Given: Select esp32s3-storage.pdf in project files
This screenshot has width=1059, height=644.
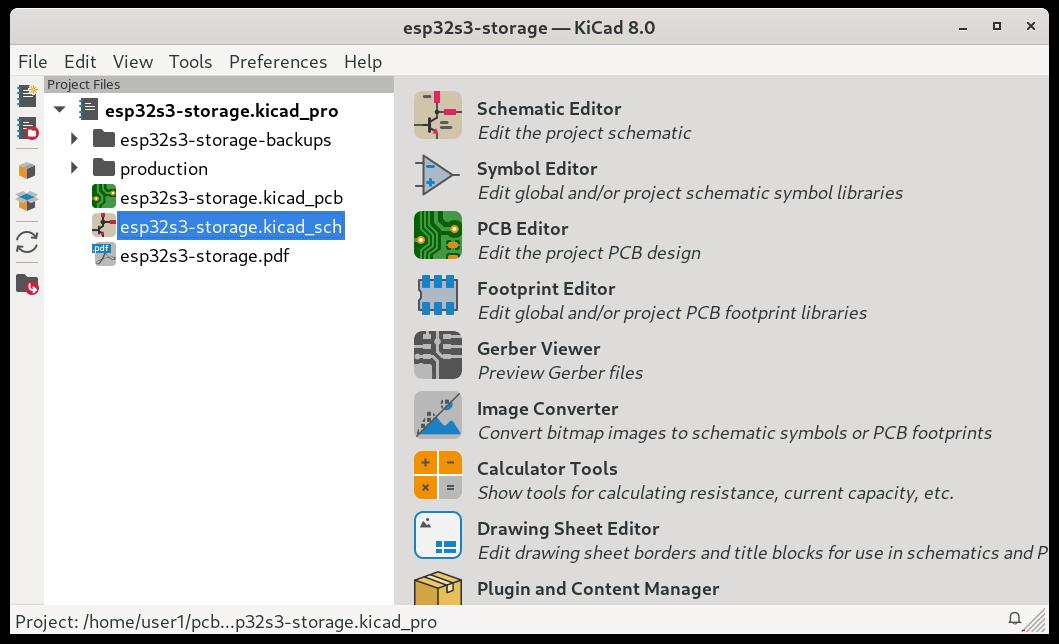Looking at the screenshot, I should click(204, 256).
